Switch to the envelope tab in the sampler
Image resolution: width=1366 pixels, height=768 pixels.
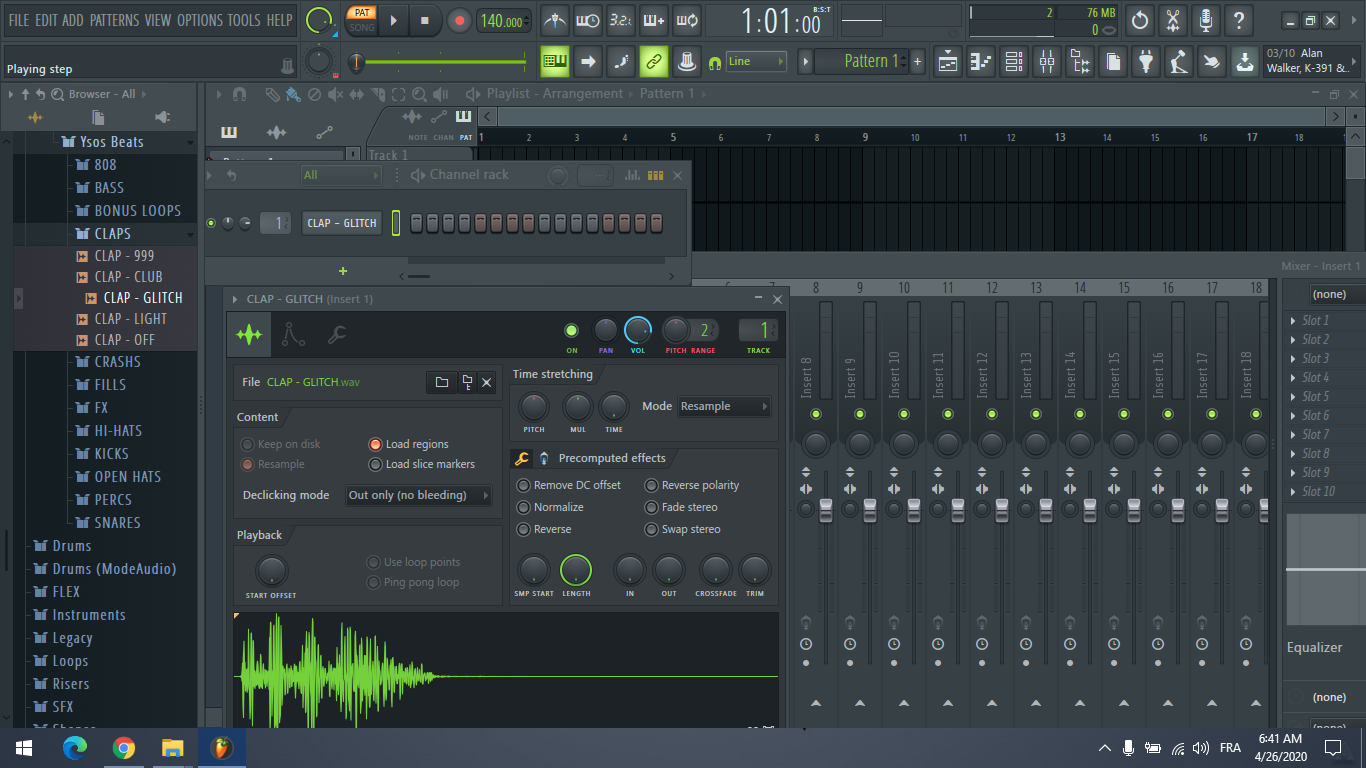[293, 334]
